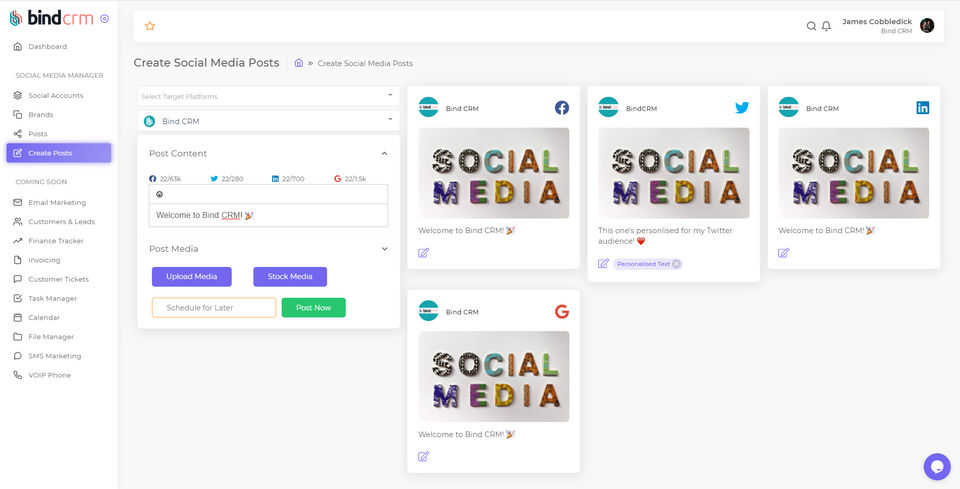Open the VOIP Phone section
The image size is (960, 489).
[x=50, y=375]
